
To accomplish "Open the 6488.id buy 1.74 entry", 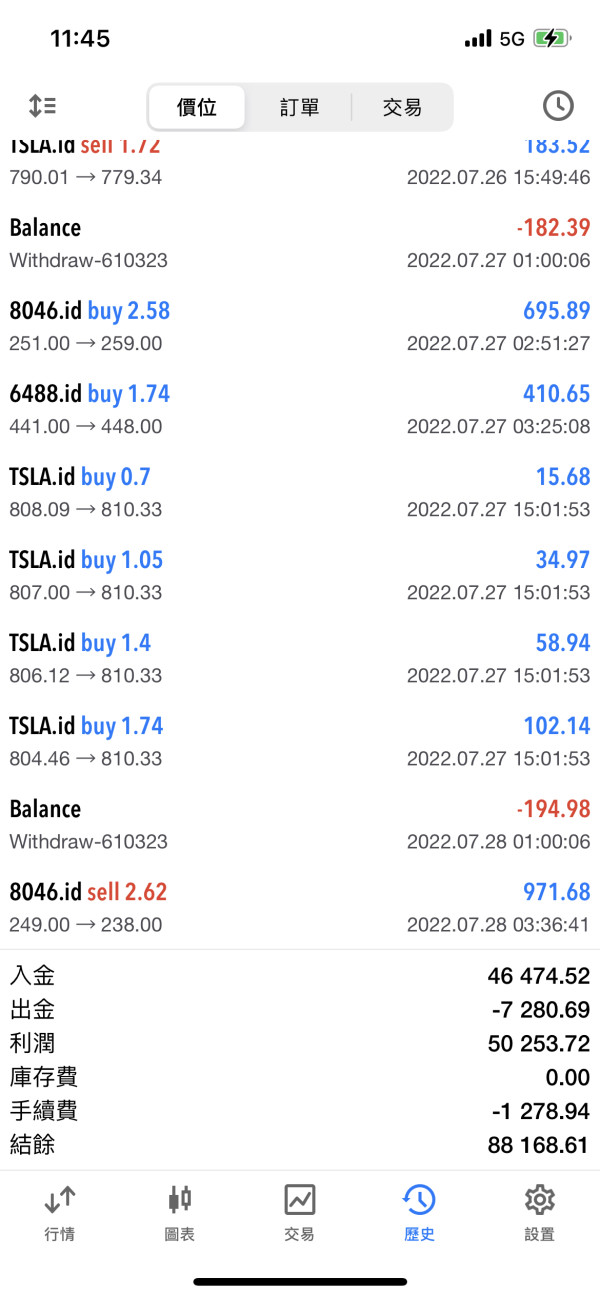I will coord(300,409).
